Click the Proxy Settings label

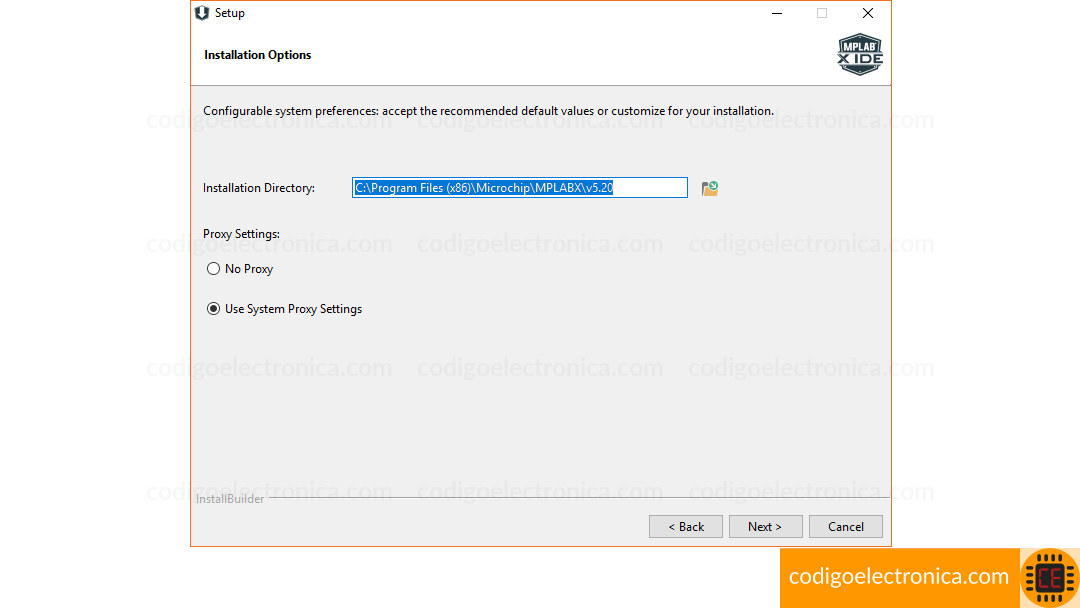click(241, 234)
